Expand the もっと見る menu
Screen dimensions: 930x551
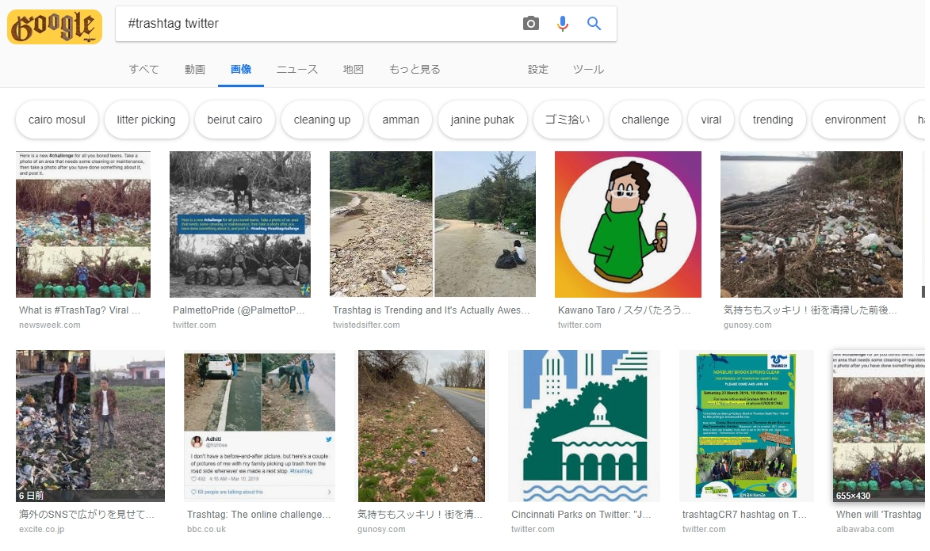pos(414,69)
